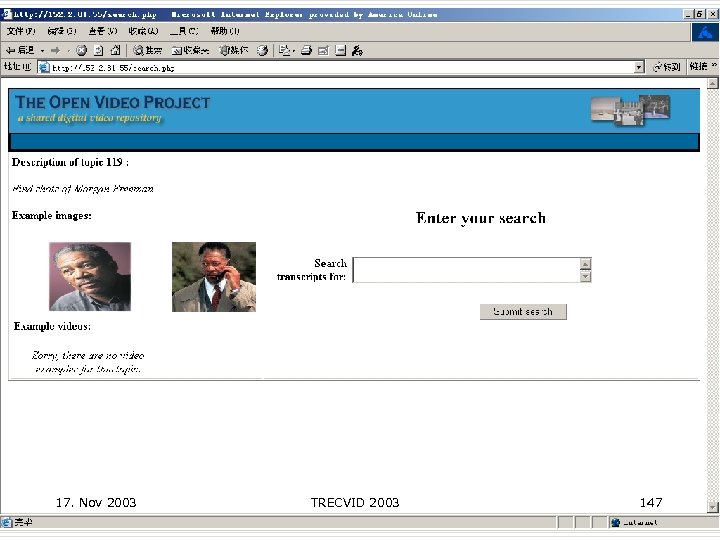720x540 pixels.
Task: Click the 17. Nov 2003 date text
Action: pos(96,502)
